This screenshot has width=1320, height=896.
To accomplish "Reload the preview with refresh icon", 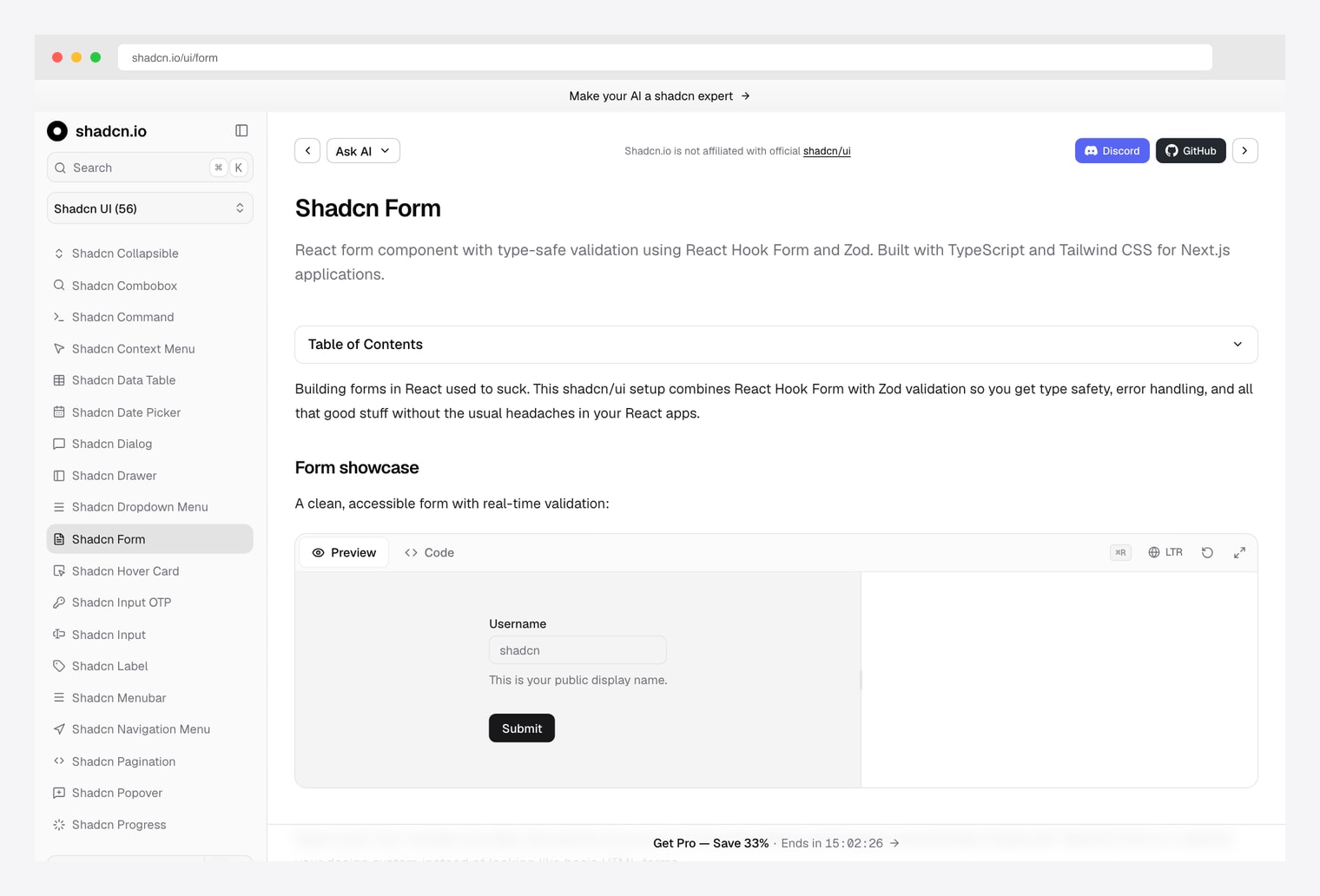I will coord(1207,552).
